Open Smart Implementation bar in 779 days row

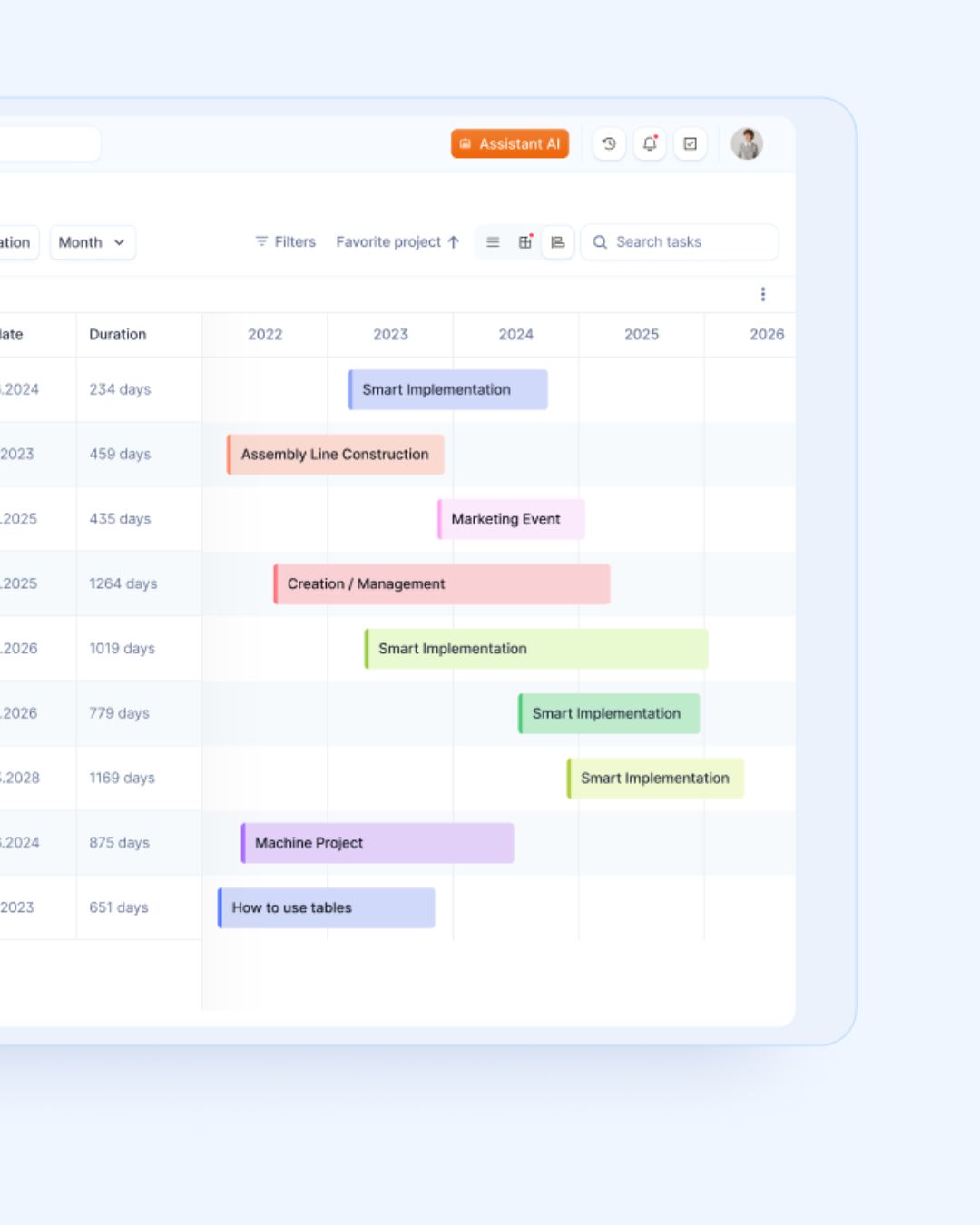pos(609,713)
